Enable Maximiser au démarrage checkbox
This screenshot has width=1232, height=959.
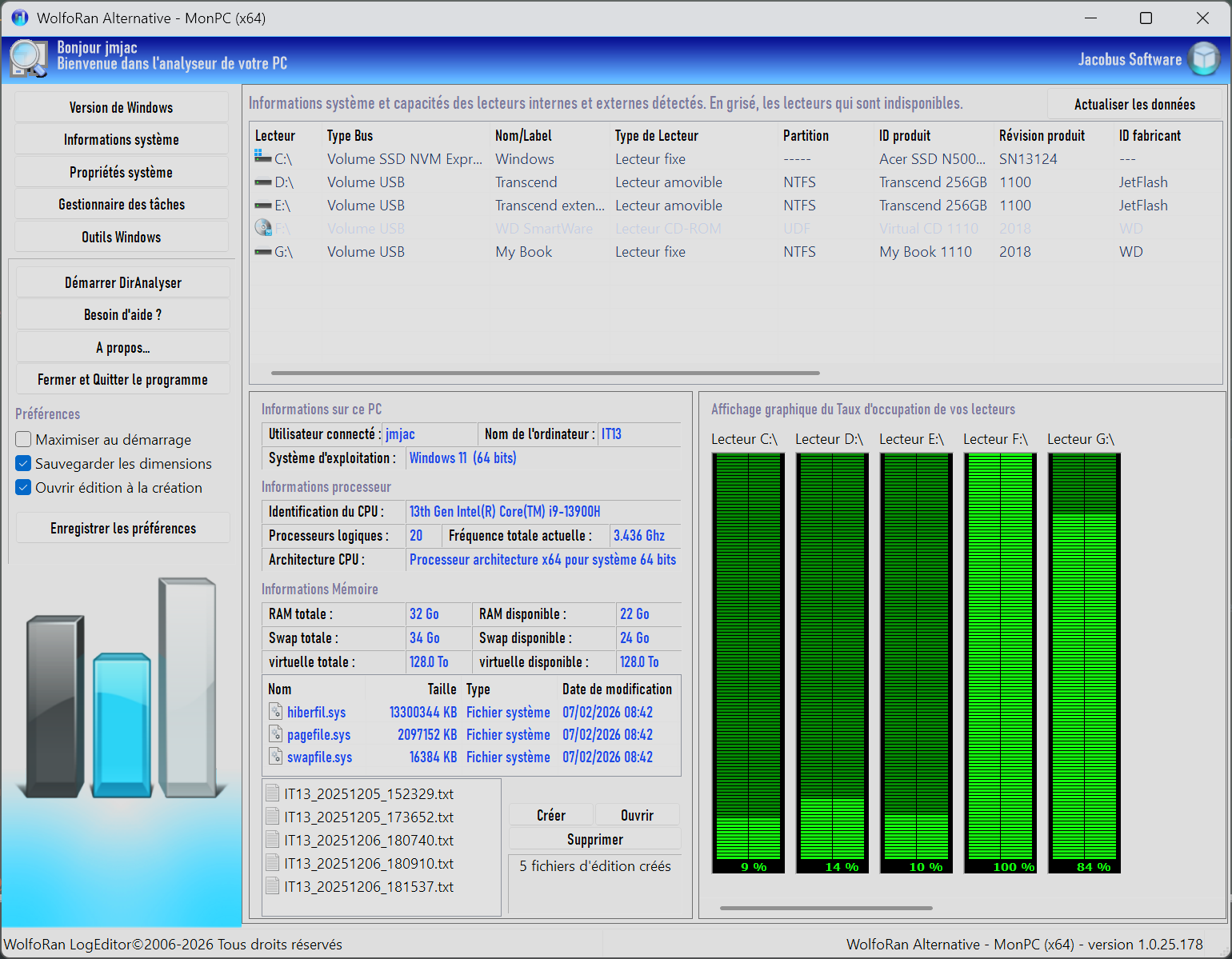click(x=24, y=439)
